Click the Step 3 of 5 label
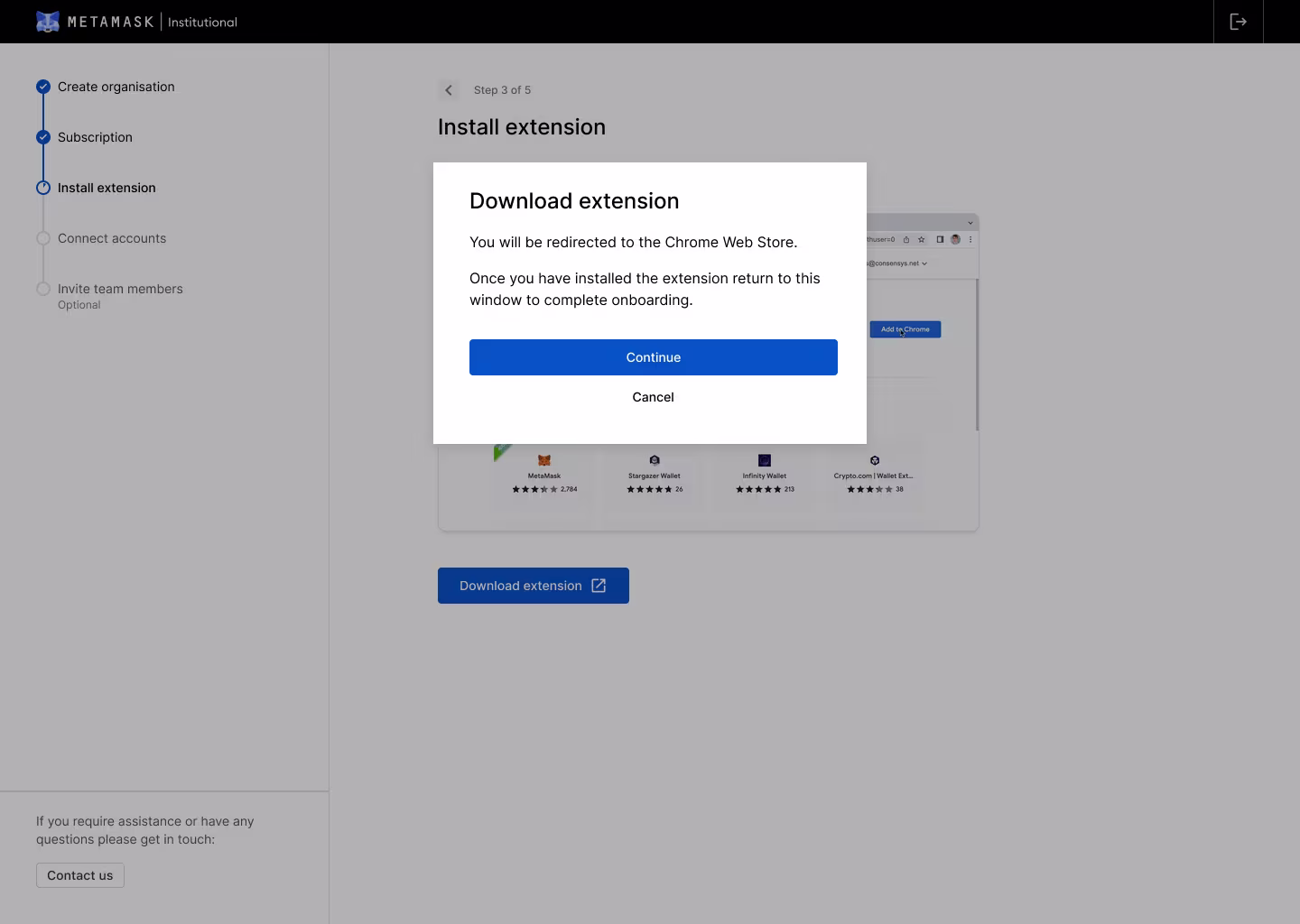The width and height of the screenshot is (1300, 924). point(503,90)
